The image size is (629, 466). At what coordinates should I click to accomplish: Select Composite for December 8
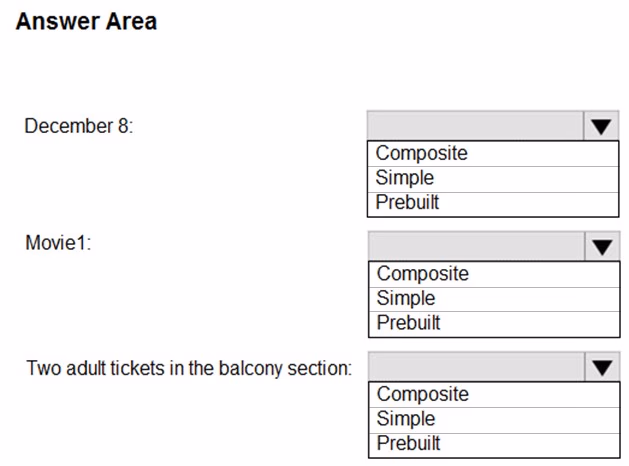(493, 154)
